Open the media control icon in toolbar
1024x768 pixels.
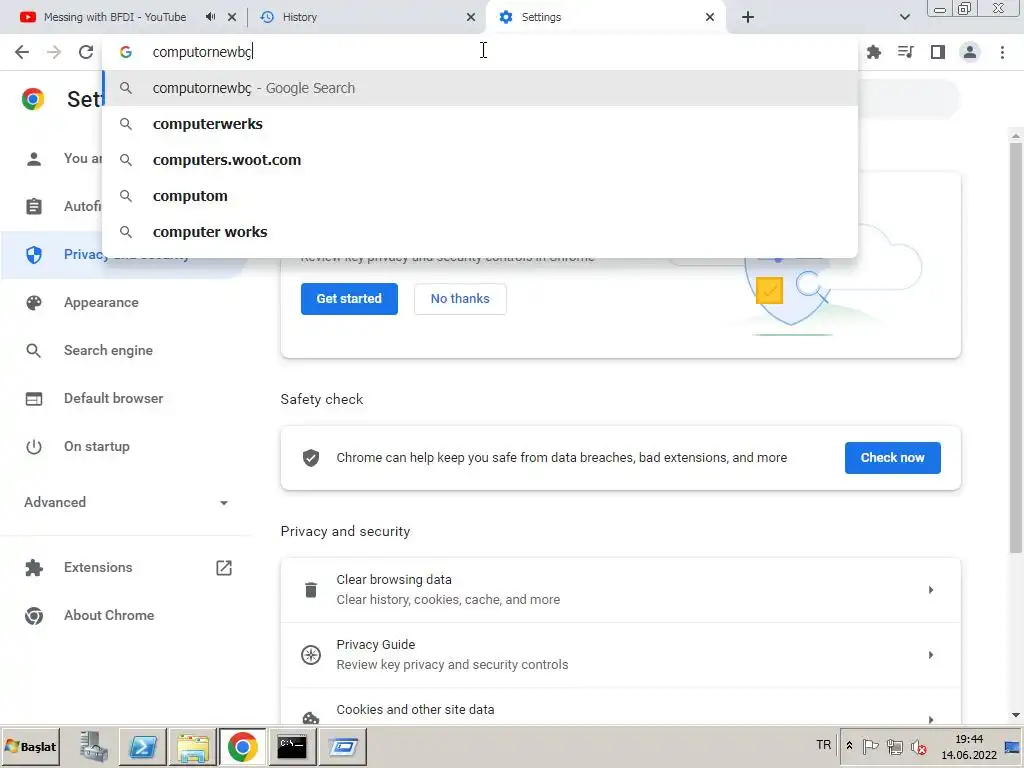906,52
